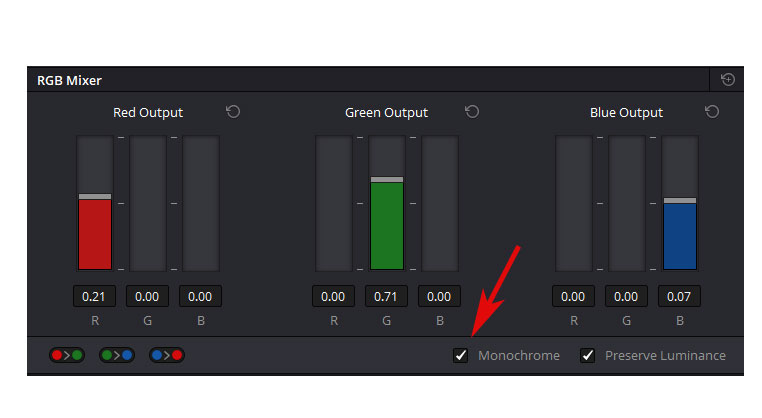Uncheck the Monochrome checkbox

click(460, 355)
